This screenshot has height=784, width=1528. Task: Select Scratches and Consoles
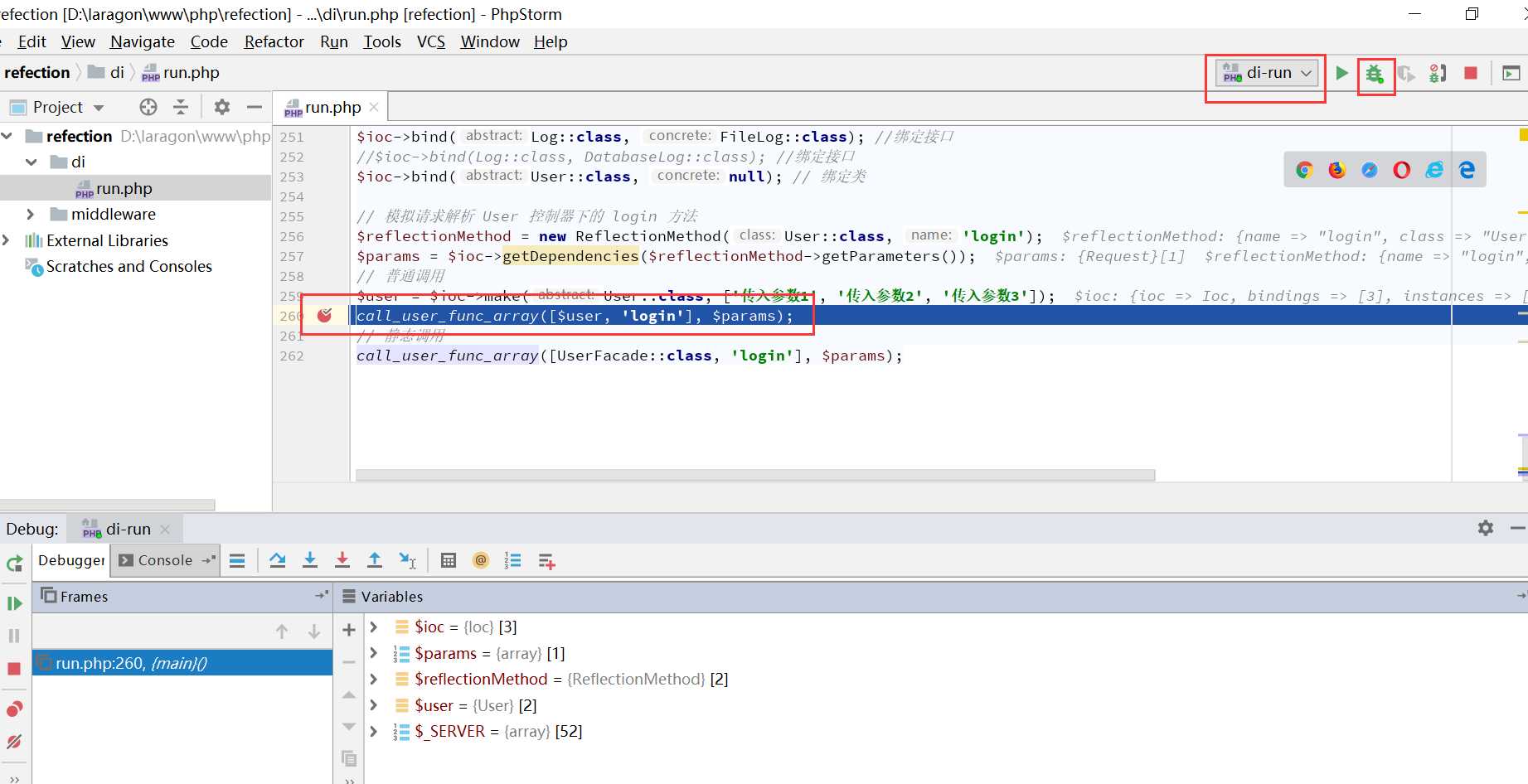pos(129,266)
